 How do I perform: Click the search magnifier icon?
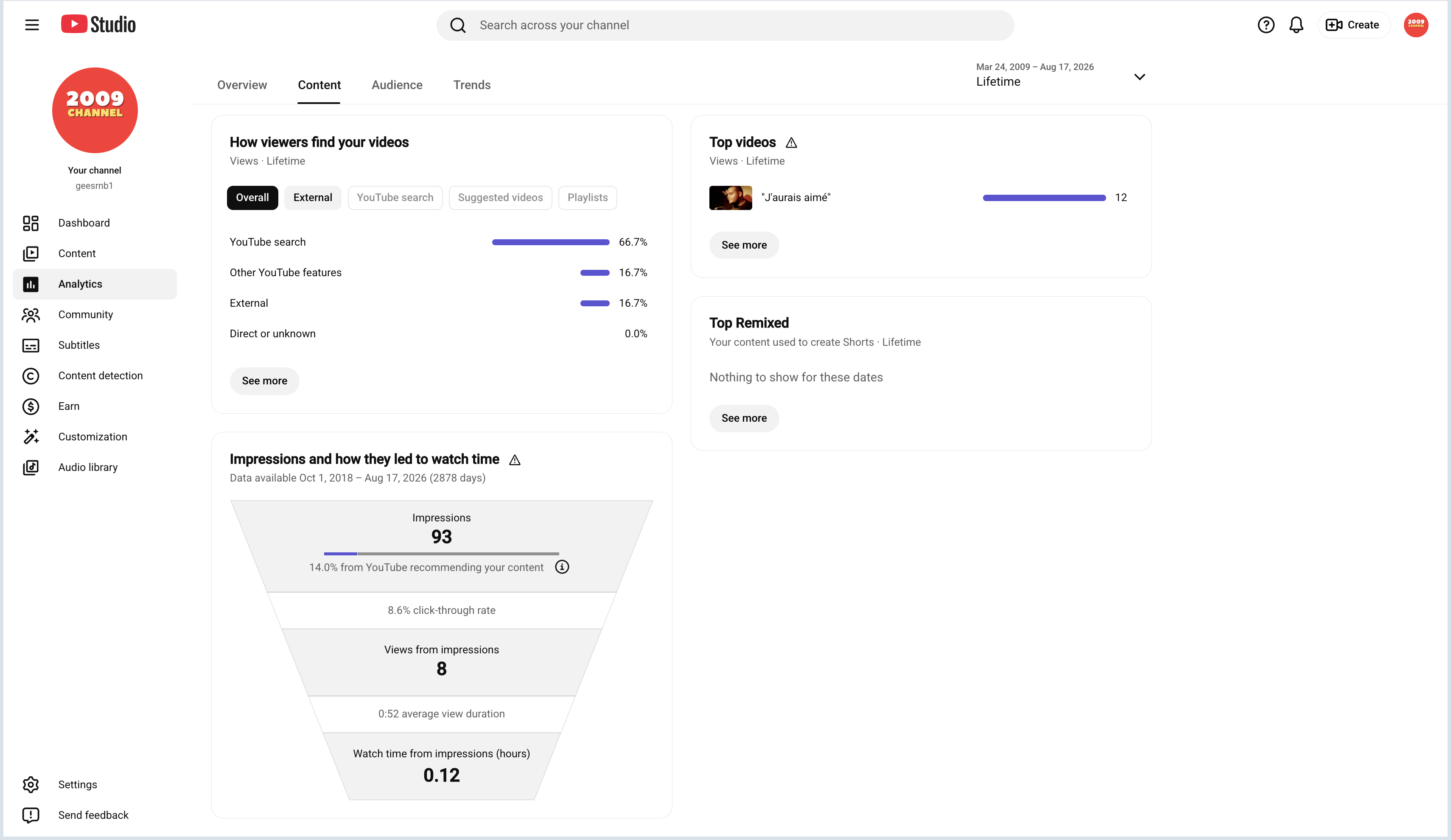pyautogui.click(x=458, y=25)
